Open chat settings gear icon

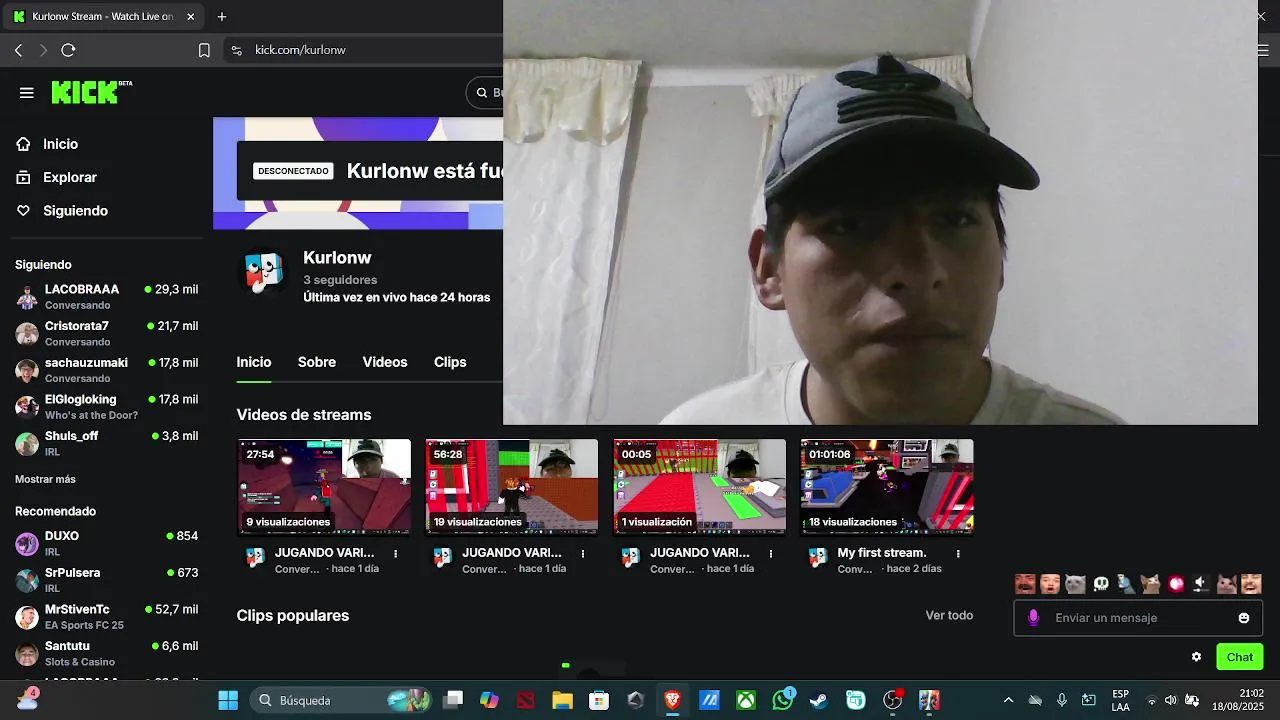pos(1196,657)
